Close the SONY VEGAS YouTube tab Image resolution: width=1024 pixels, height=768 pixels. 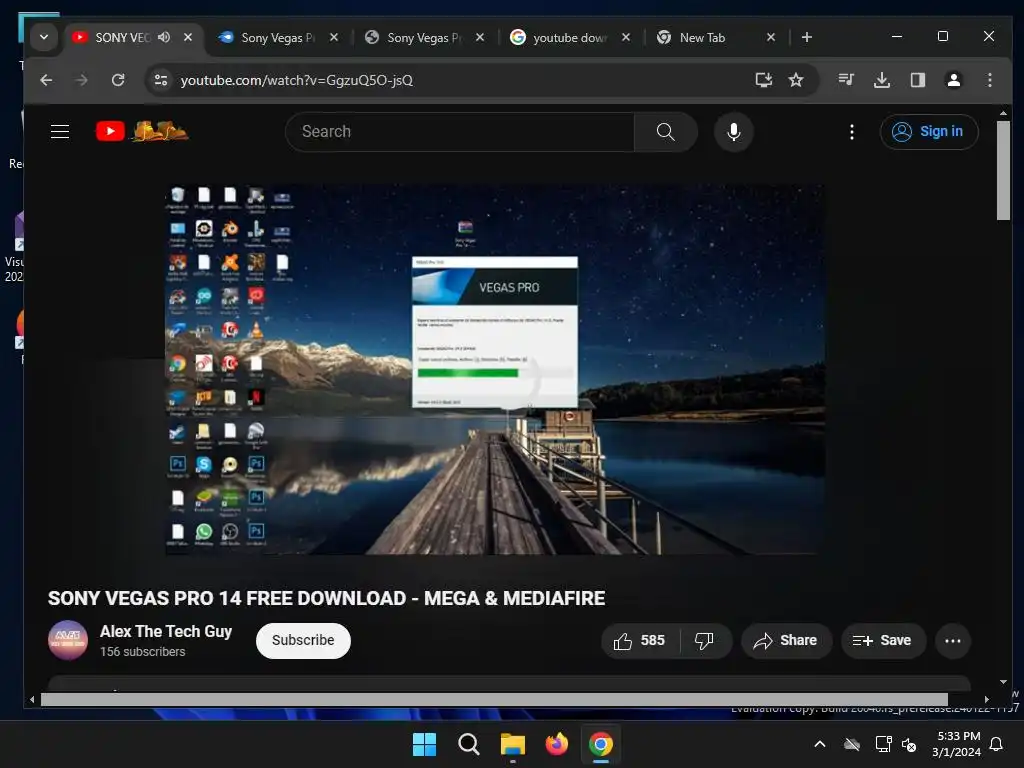(188, 37)
